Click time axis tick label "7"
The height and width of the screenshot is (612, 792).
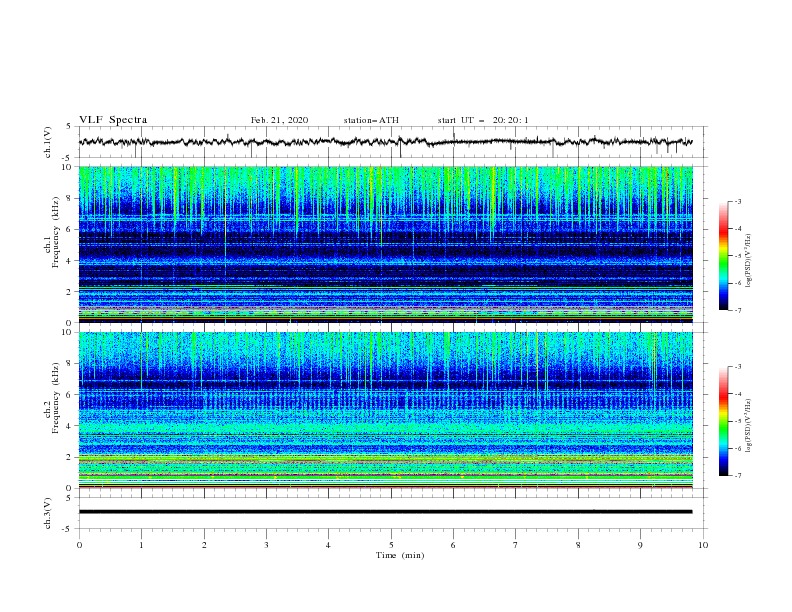(516, 545)
